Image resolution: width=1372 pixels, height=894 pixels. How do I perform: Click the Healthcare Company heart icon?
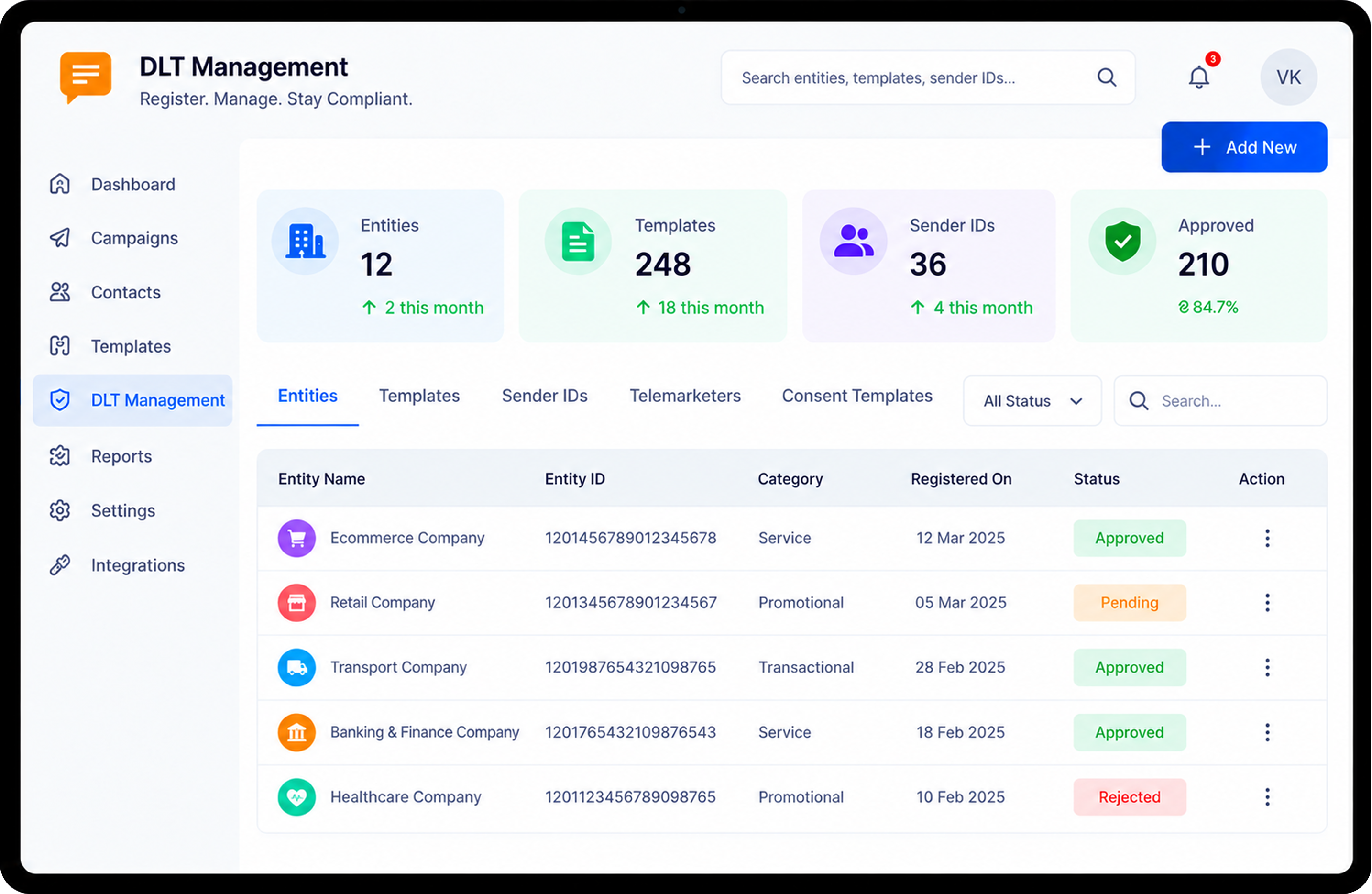[x=297, y=797]
